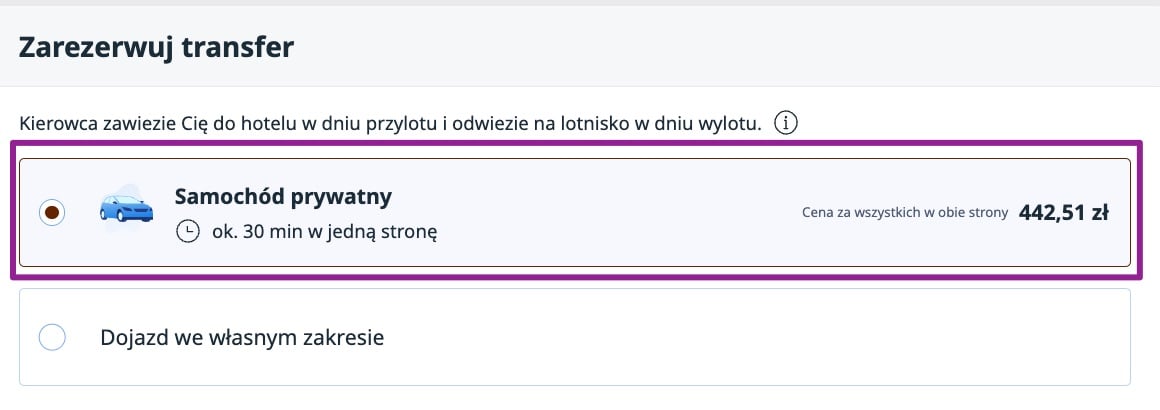This screenshot has width=1160, height=410.
Task: Click the clock icon beside travel duration
Action: coord(187,232)
